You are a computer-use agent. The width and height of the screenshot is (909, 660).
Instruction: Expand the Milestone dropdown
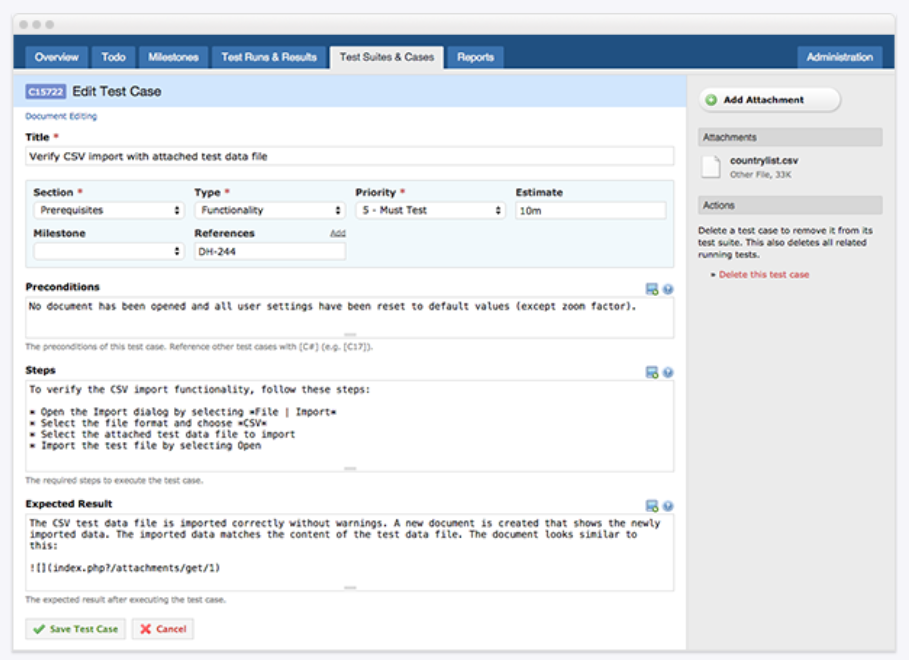pos(108,252)
